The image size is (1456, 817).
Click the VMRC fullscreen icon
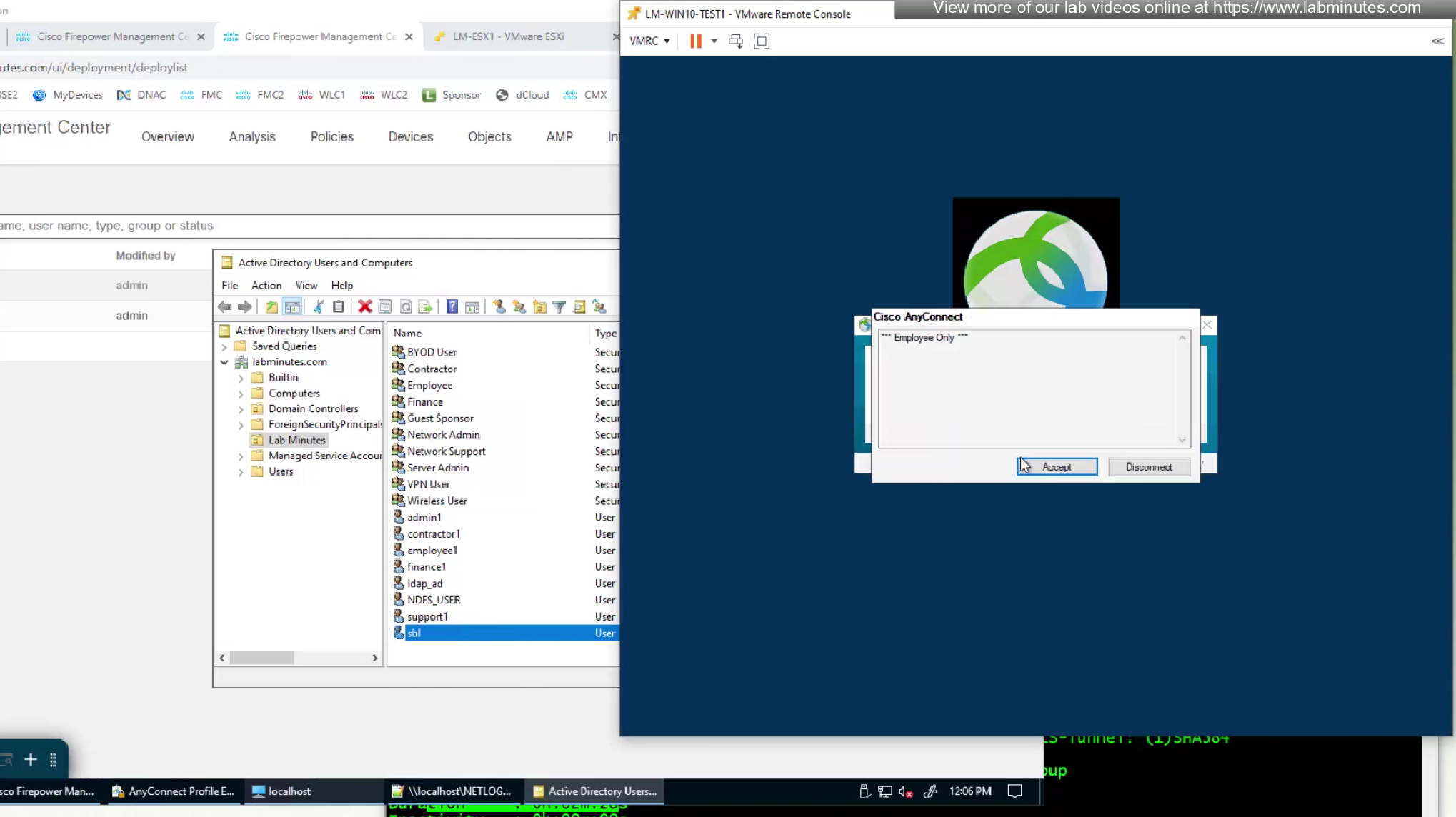(x=762, y=41)
